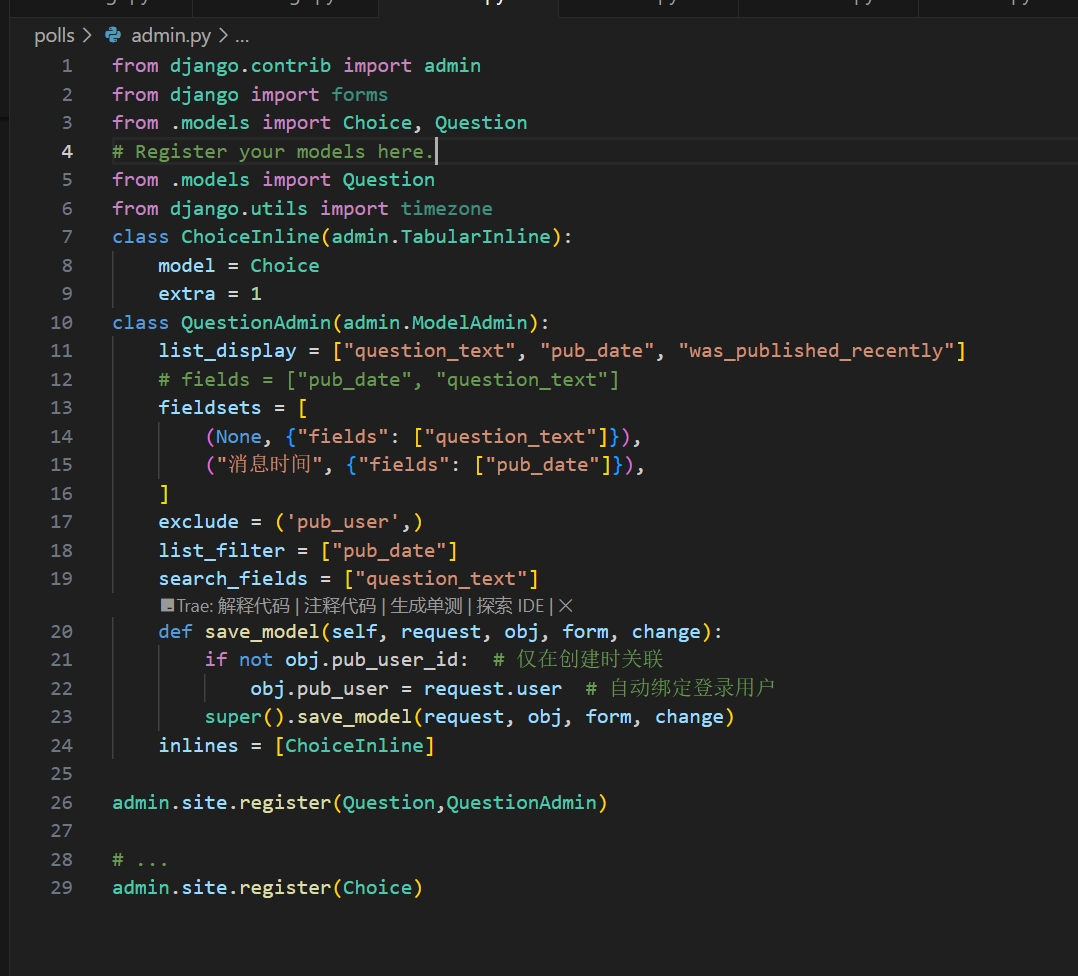The image size is (1078, 976).
Task: Select line number 1 in the gutter
Action: pos(67,66)
